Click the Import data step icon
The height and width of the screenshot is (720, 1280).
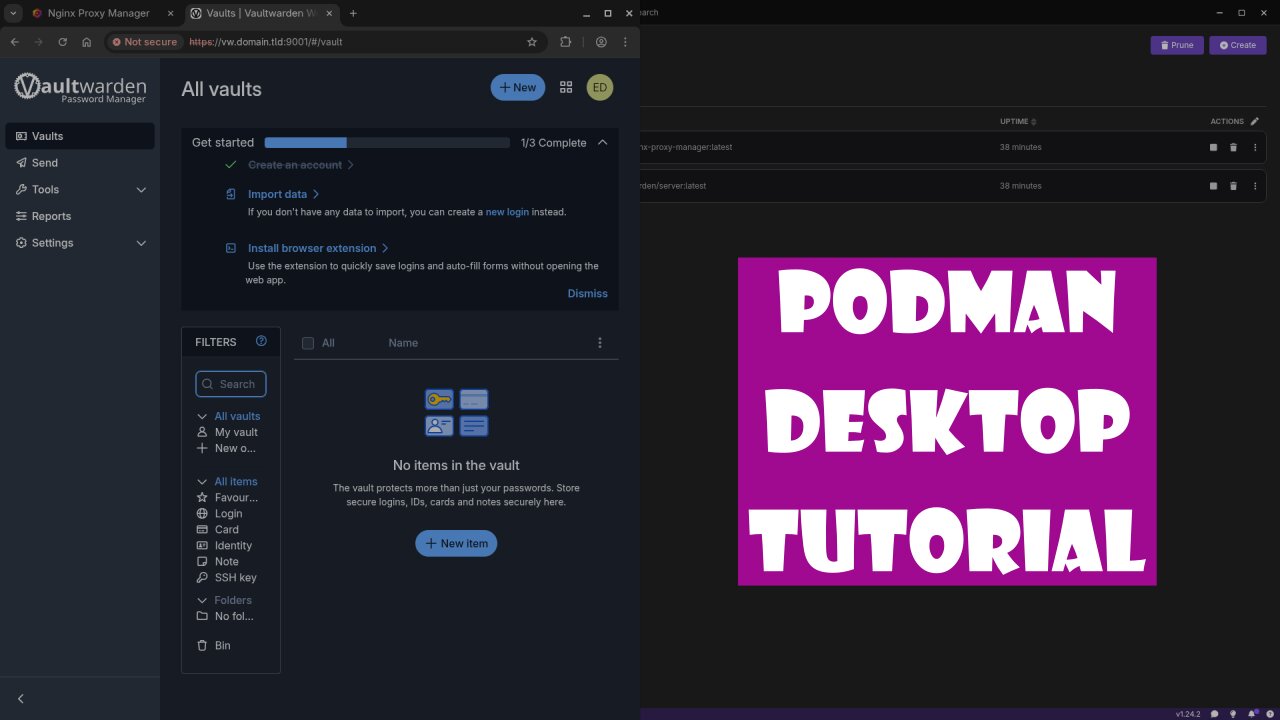point(231,194)
